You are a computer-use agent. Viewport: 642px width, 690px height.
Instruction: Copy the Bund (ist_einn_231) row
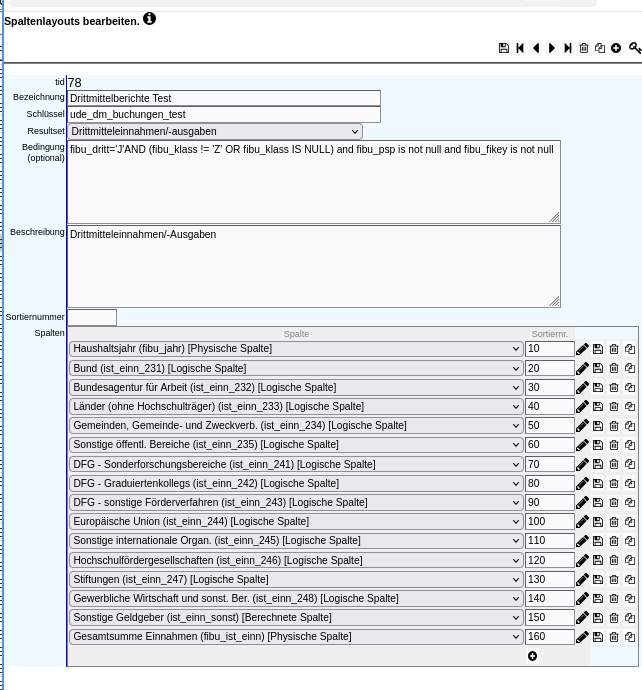pos(630,368)
